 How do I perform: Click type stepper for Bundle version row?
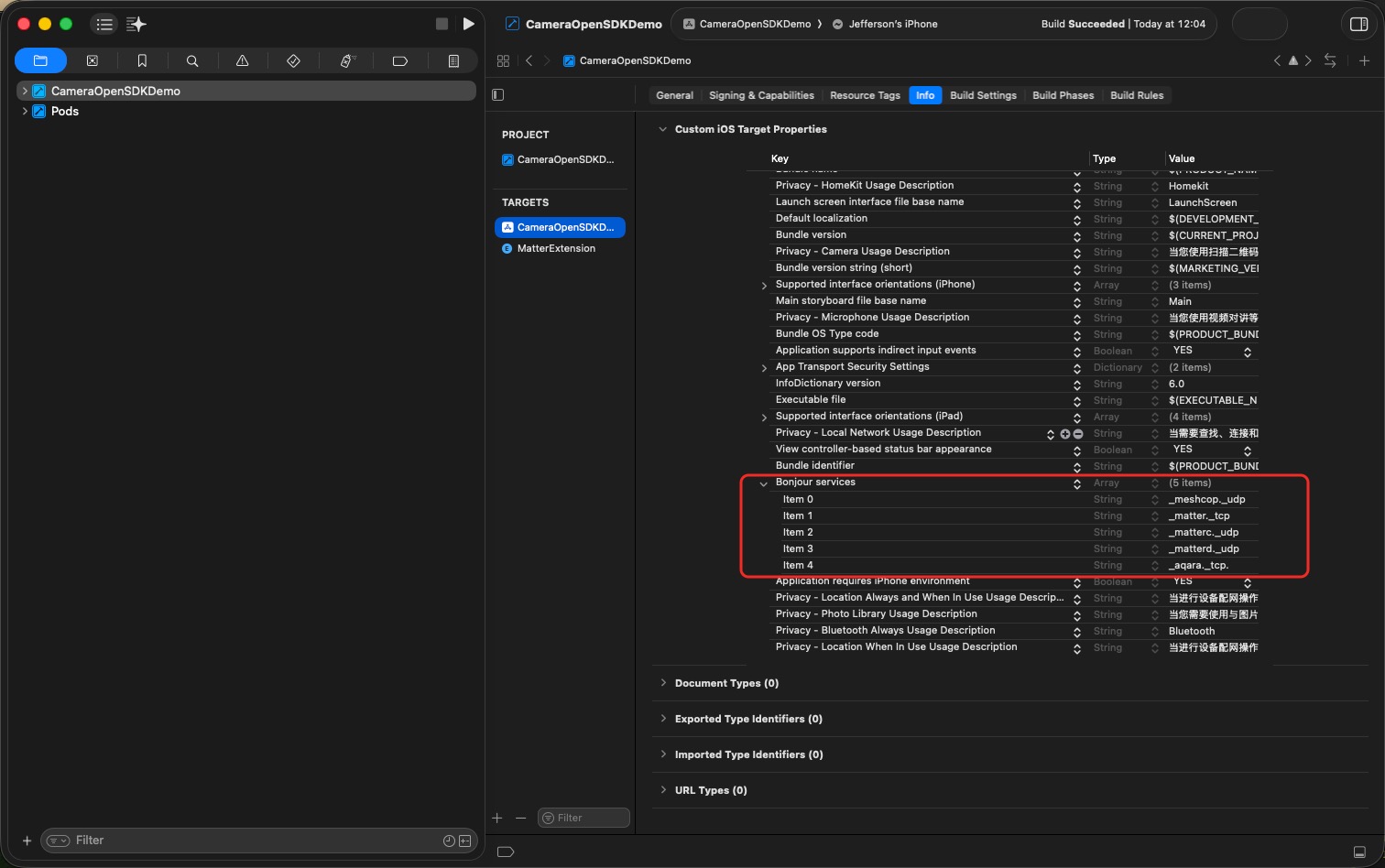click(x=1155, y=235)
